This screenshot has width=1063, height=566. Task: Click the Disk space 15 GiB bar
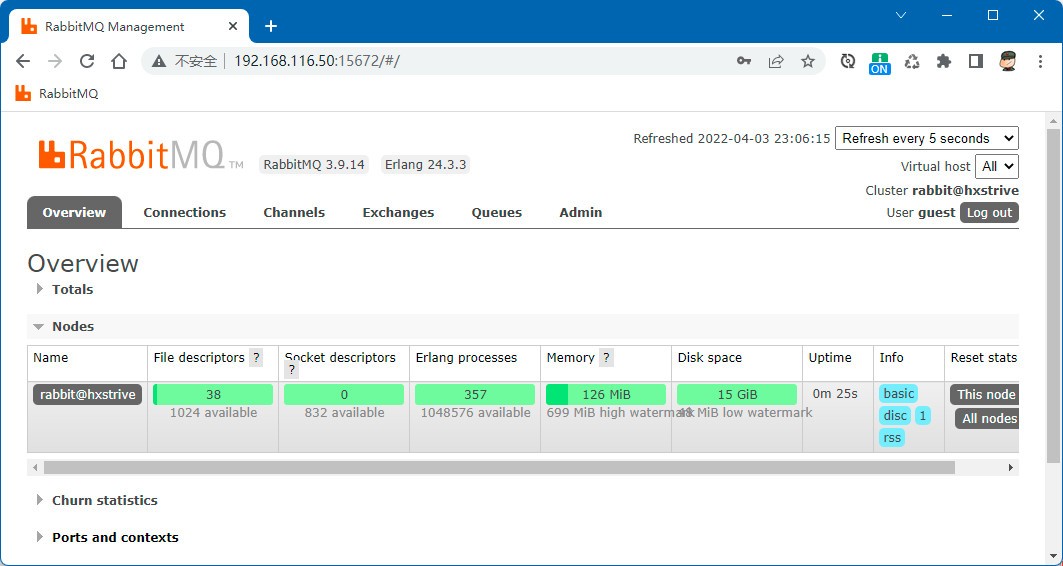737,395
